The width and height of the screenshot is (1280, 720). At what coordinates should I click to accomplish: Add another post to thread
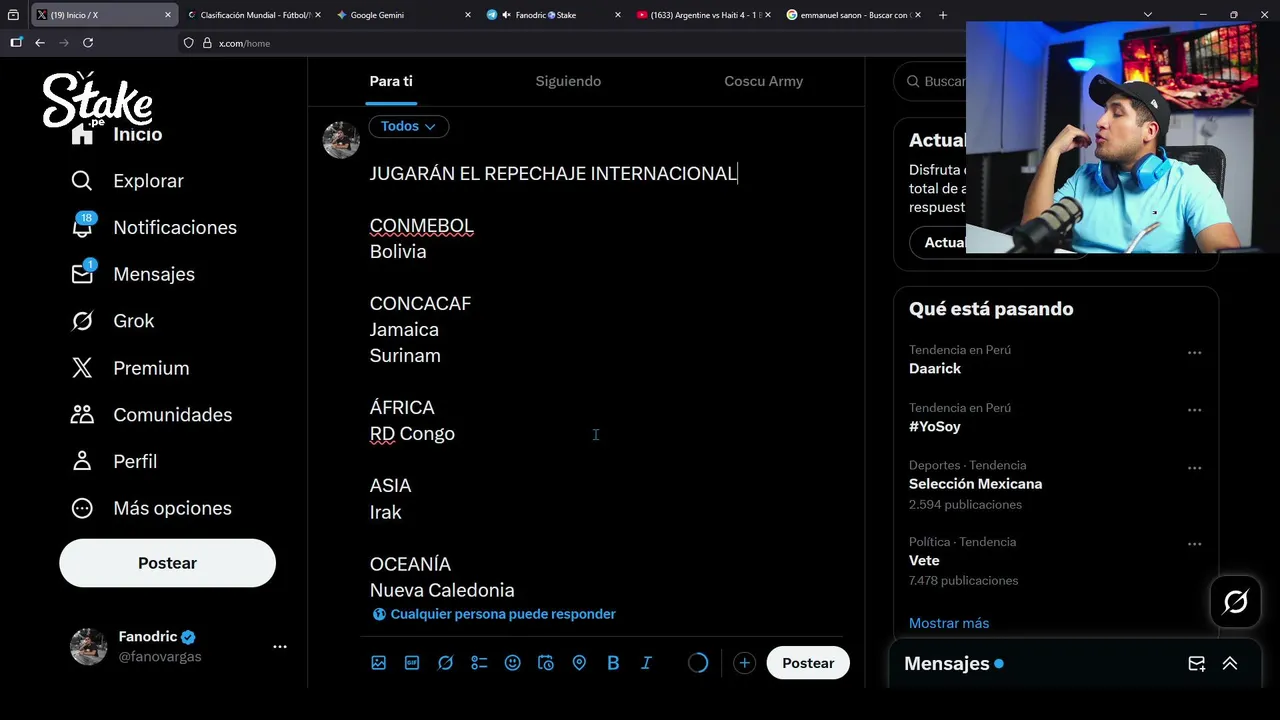point(744,663)
